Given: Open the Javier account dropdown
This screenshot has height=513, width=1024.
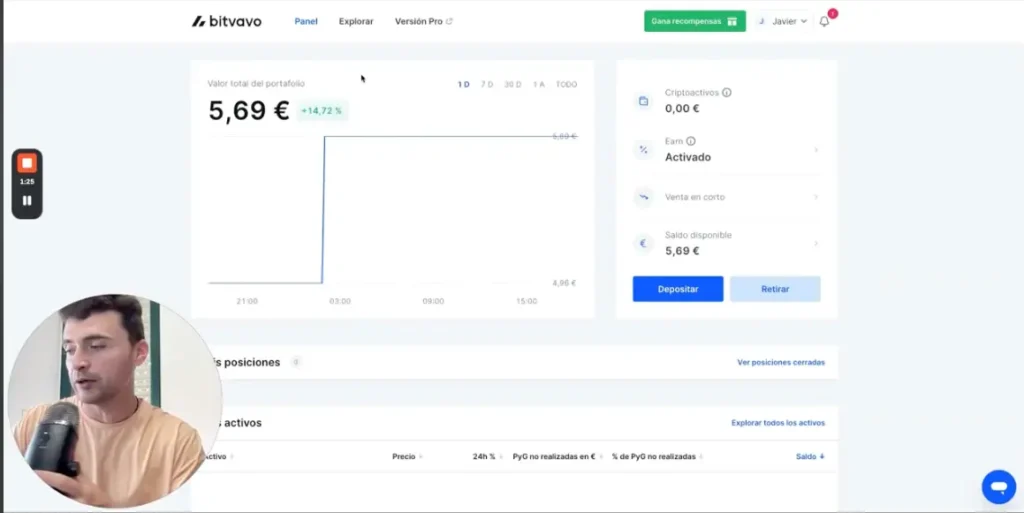Looking at the screenshot, I should (x=783, y=22).
